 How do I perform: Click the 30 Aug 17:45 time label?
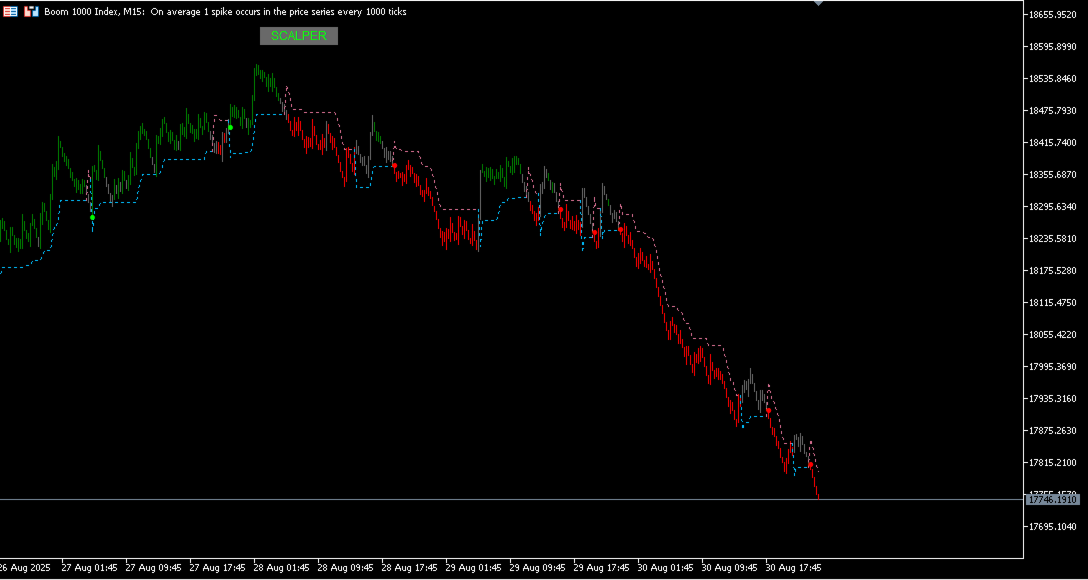click(794, 567)
